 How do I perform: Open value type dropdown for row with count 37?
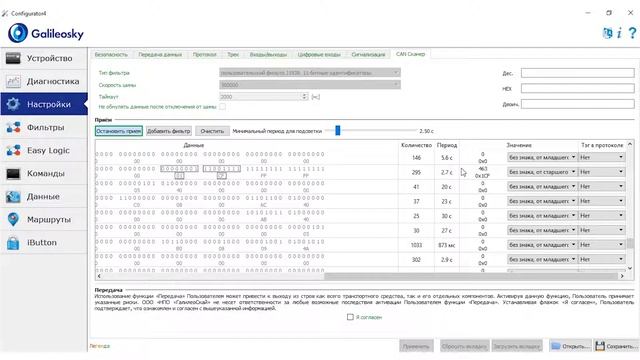(x=542, y=201)
